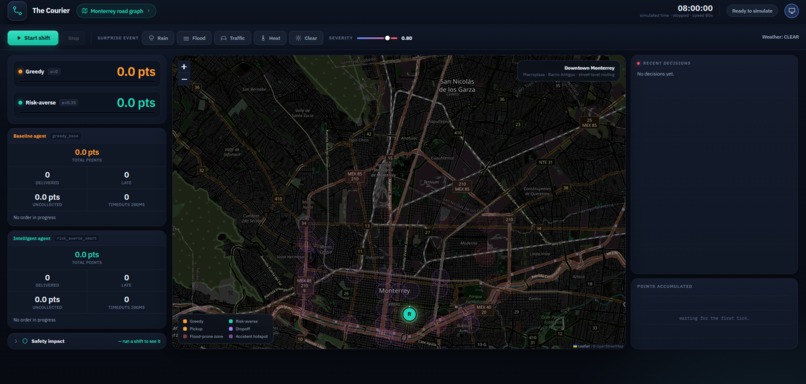Click the greedy_base tag
The image size is (806, 384).
coord(65,136)
